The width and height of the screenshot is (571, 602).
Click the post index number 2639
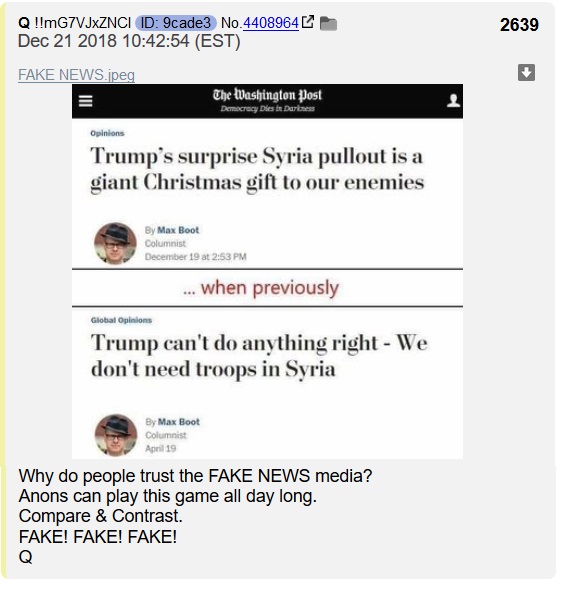click(x=519, y=25)
